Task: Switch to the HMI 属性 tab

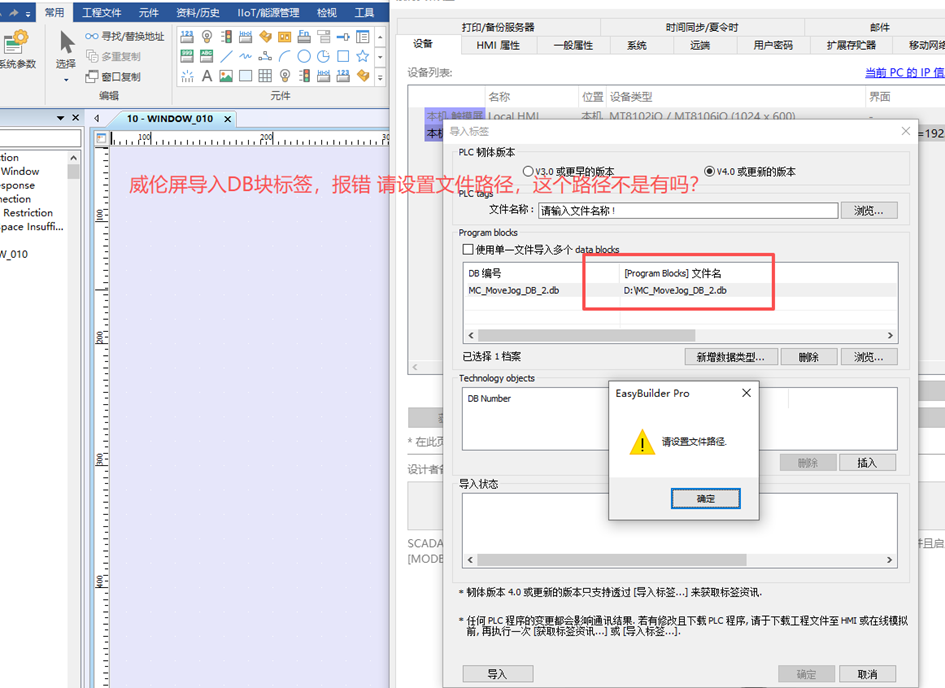Action: click(498, 45)
